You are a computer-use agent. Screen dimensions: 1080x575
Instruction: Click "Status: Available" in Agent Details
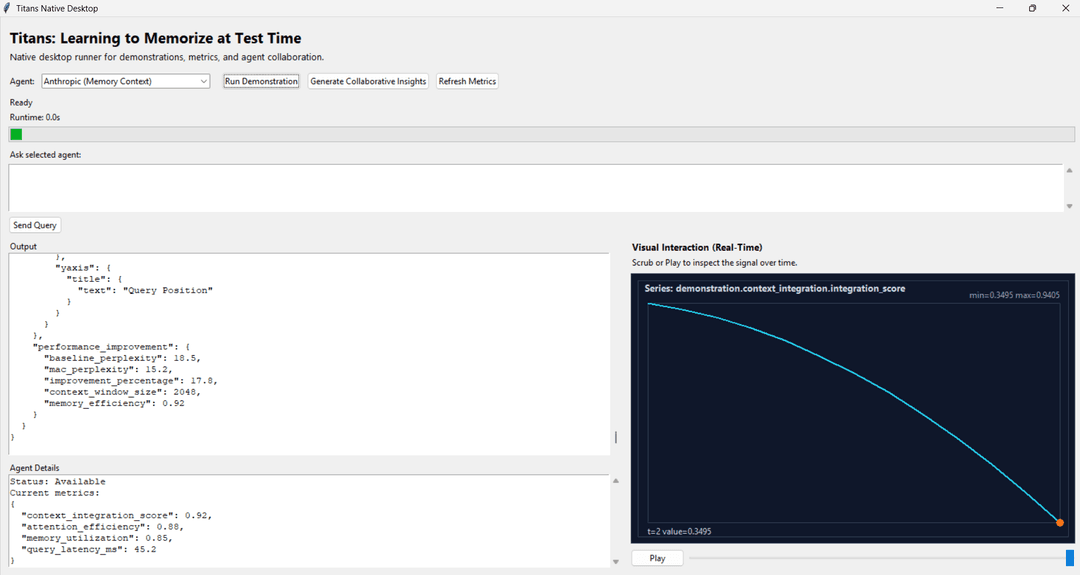pos(58,481)
